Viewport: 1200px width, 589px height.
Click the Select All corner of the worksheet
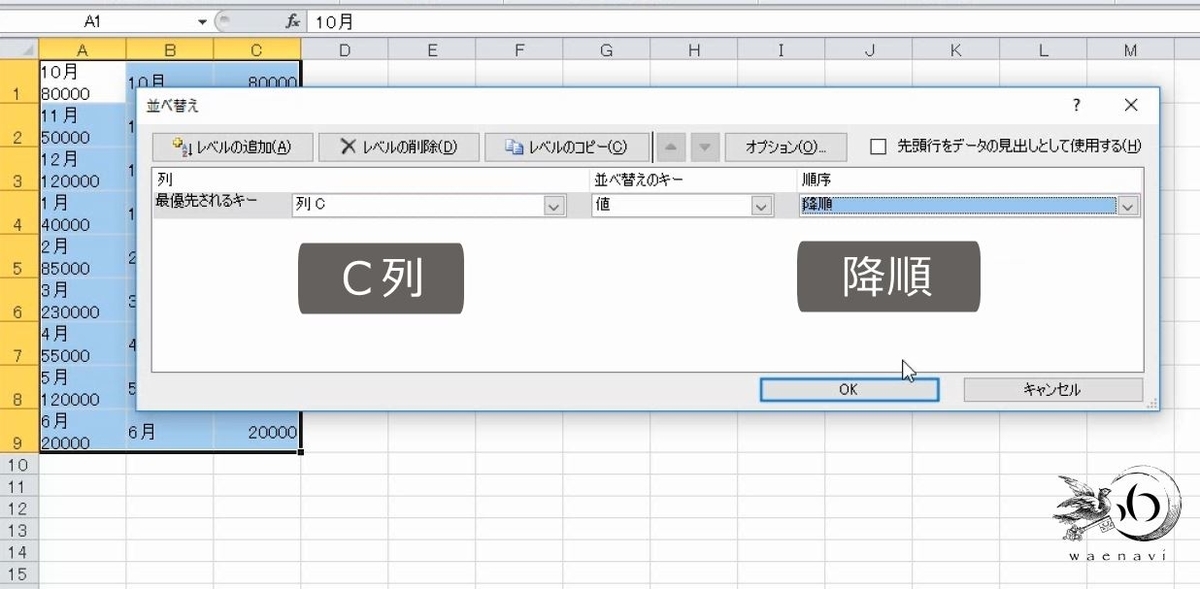coord(17,48)
